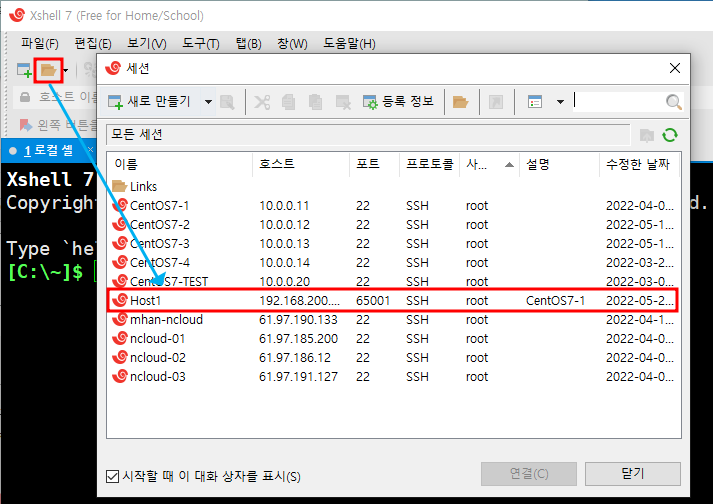Select the mhan-ncloud session
This screenshot has height=504, width=713.
click(x=394, y=320)
